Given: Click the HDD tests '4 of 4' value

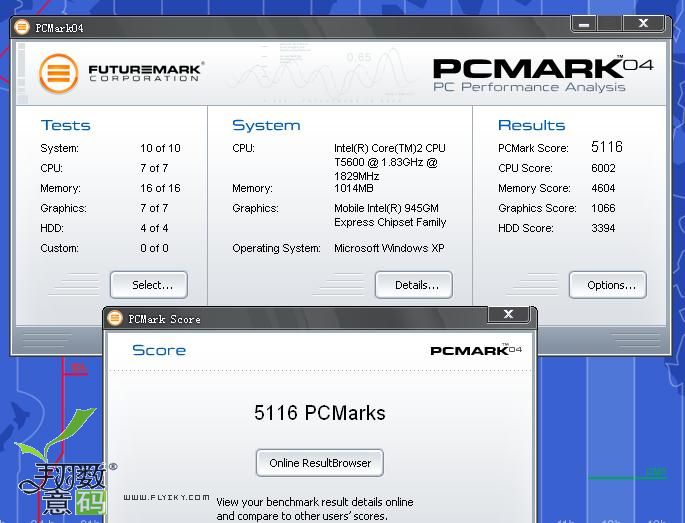Looking at the screenshot, I should (154, 228).
